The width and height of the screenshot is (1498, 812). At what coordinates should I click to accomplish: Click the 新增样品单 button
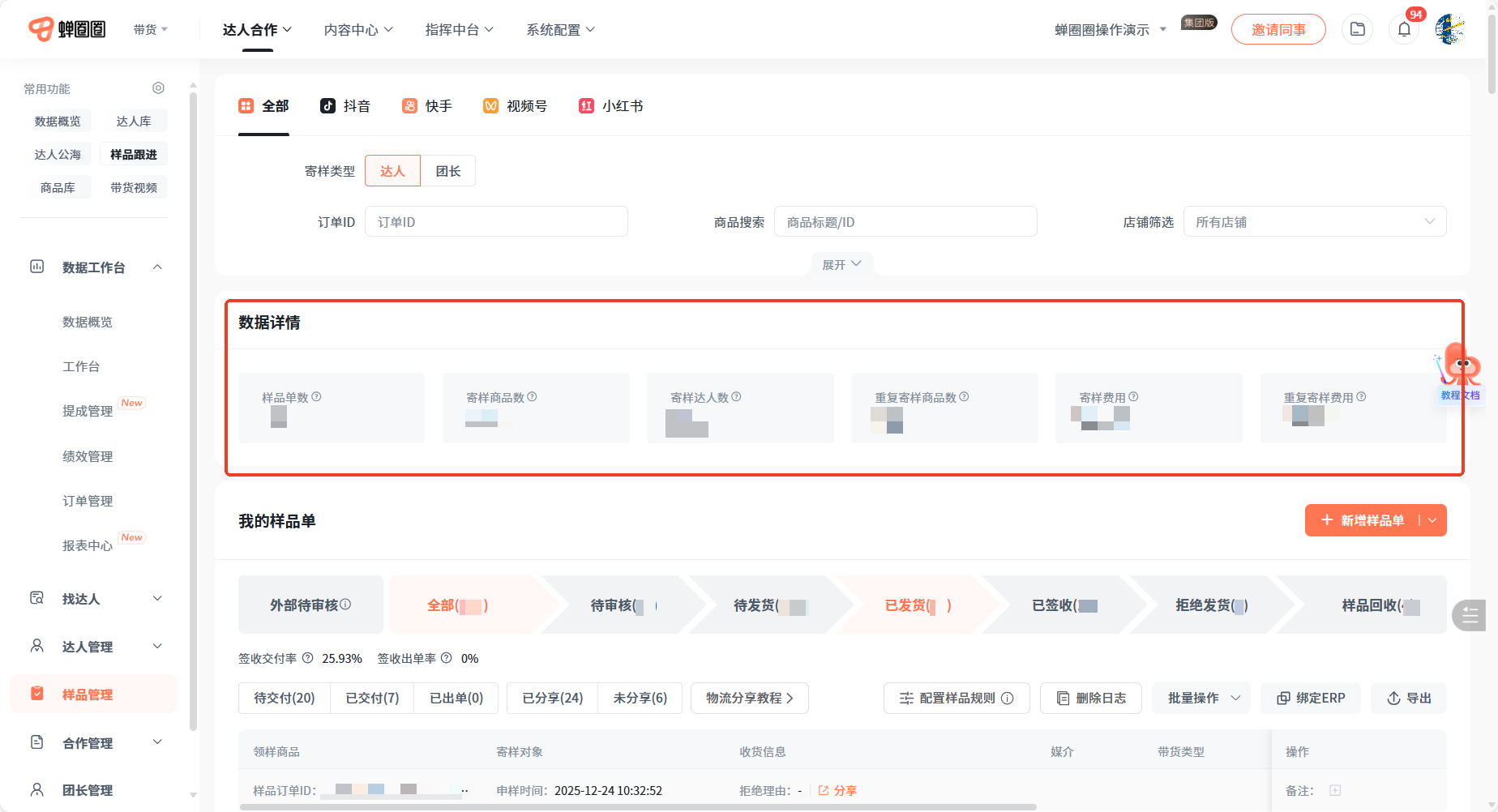point(1363,520)
